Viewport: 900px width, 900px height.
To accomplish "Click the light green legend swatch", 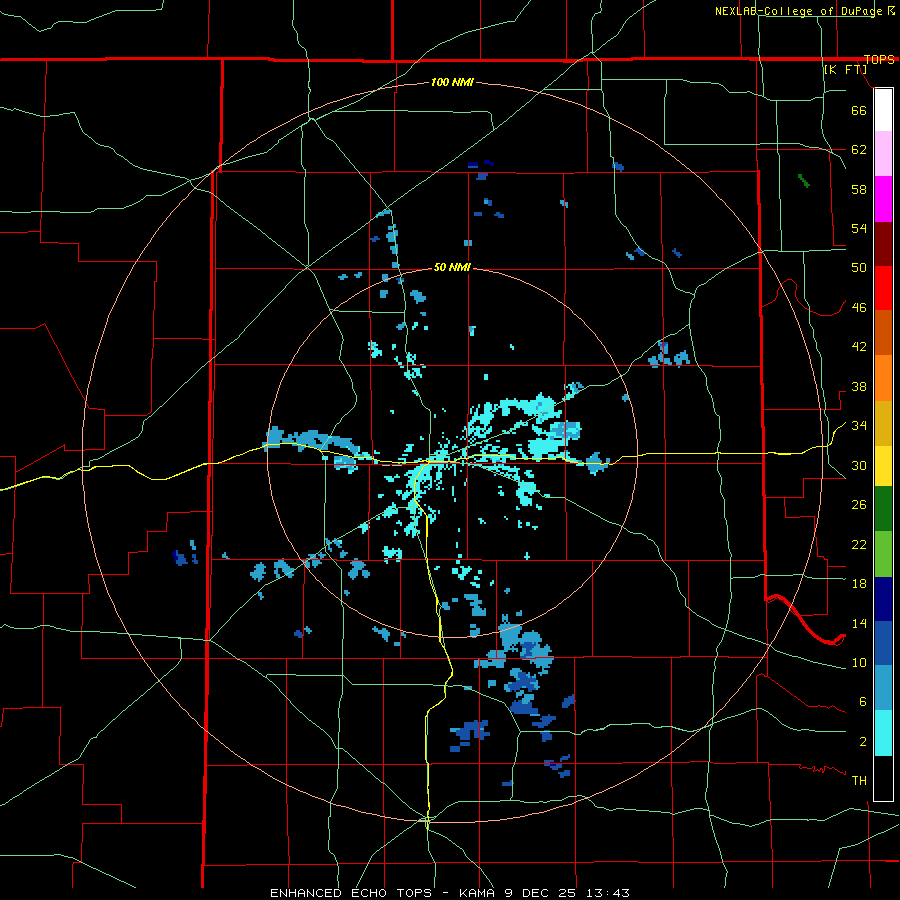I will 883,554.
